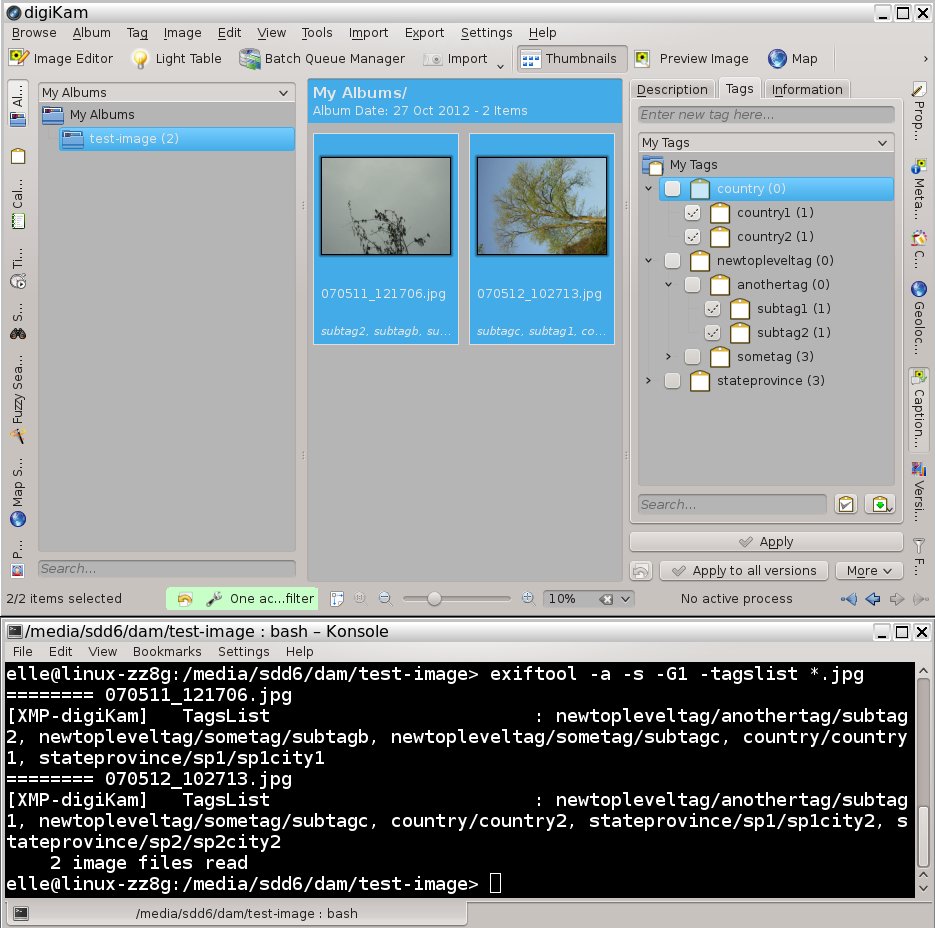Adjust the thumbnail zoom slider handle
The height and width of the screenshot is (928, 935).
[x=434, y=598]
